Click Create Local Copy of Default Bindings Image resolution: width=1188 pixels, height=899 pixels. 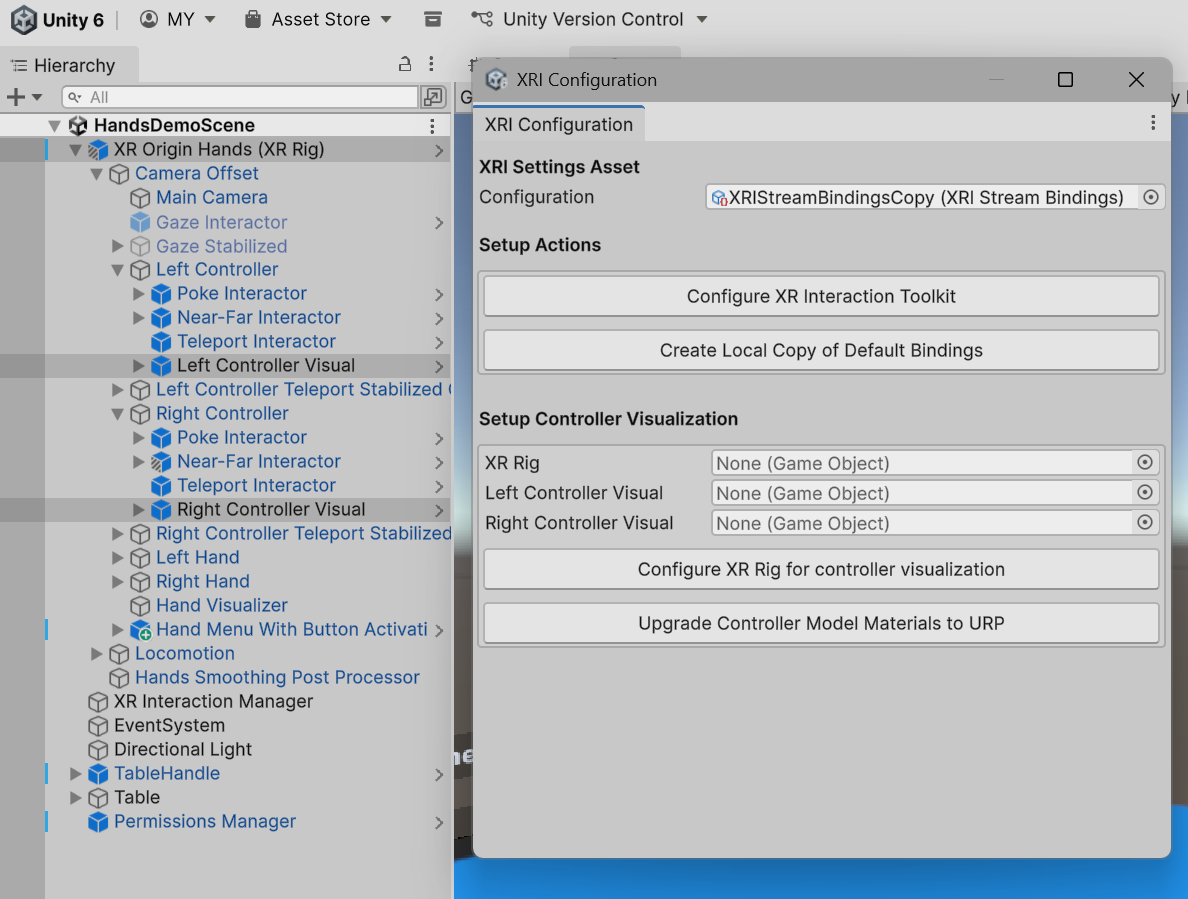pyautogui.click(x=821, y=350)
